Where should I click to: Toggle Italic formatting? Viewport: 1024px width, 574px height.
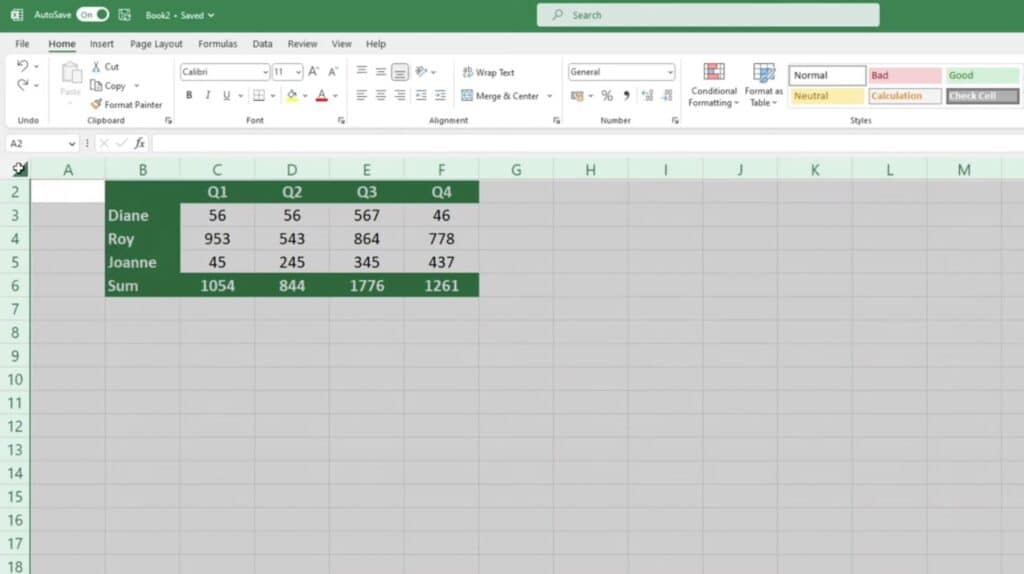(x=208, y=95)
